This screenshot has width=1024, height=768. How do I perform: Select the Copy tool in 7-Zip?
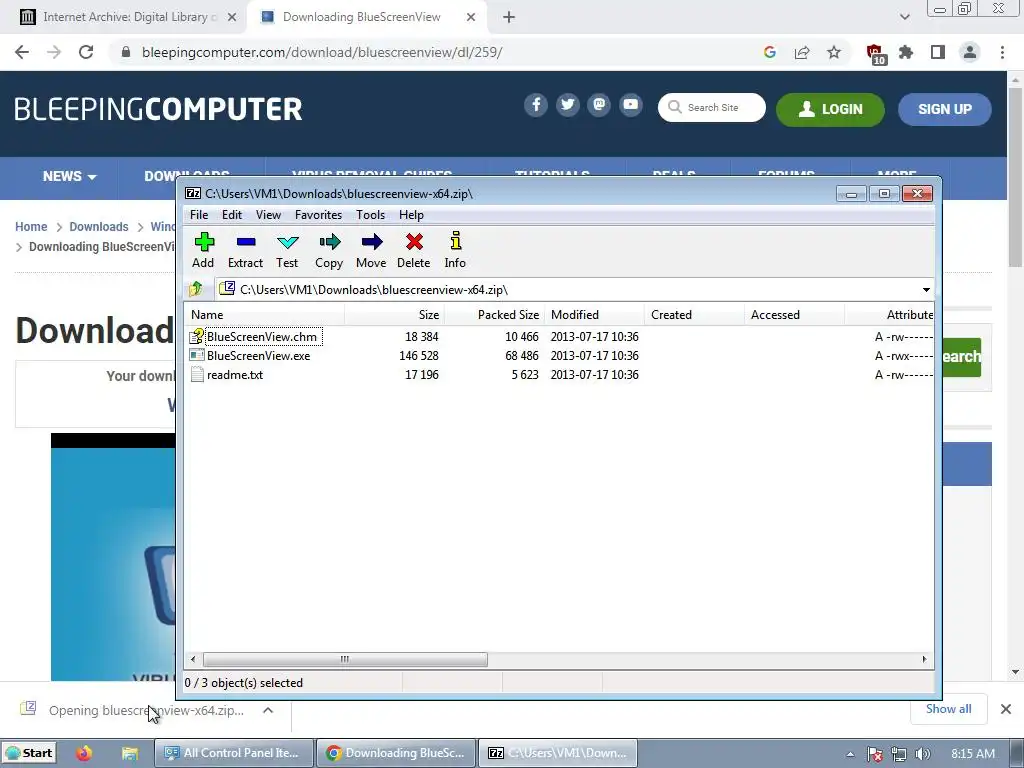(x=329, y=250)
